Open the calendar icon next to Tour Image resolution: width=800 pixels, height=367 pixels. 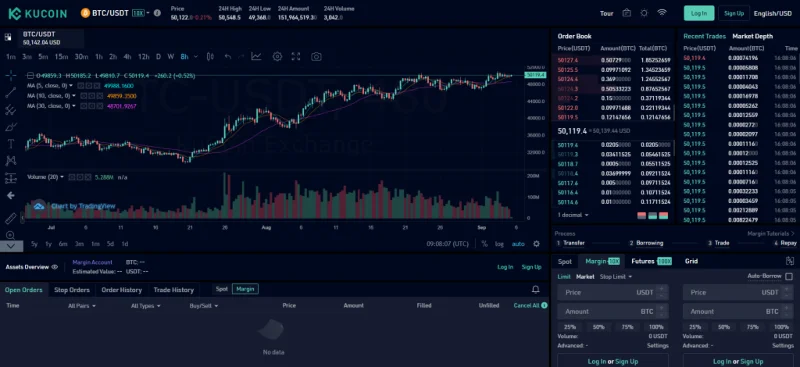[627, 13]
